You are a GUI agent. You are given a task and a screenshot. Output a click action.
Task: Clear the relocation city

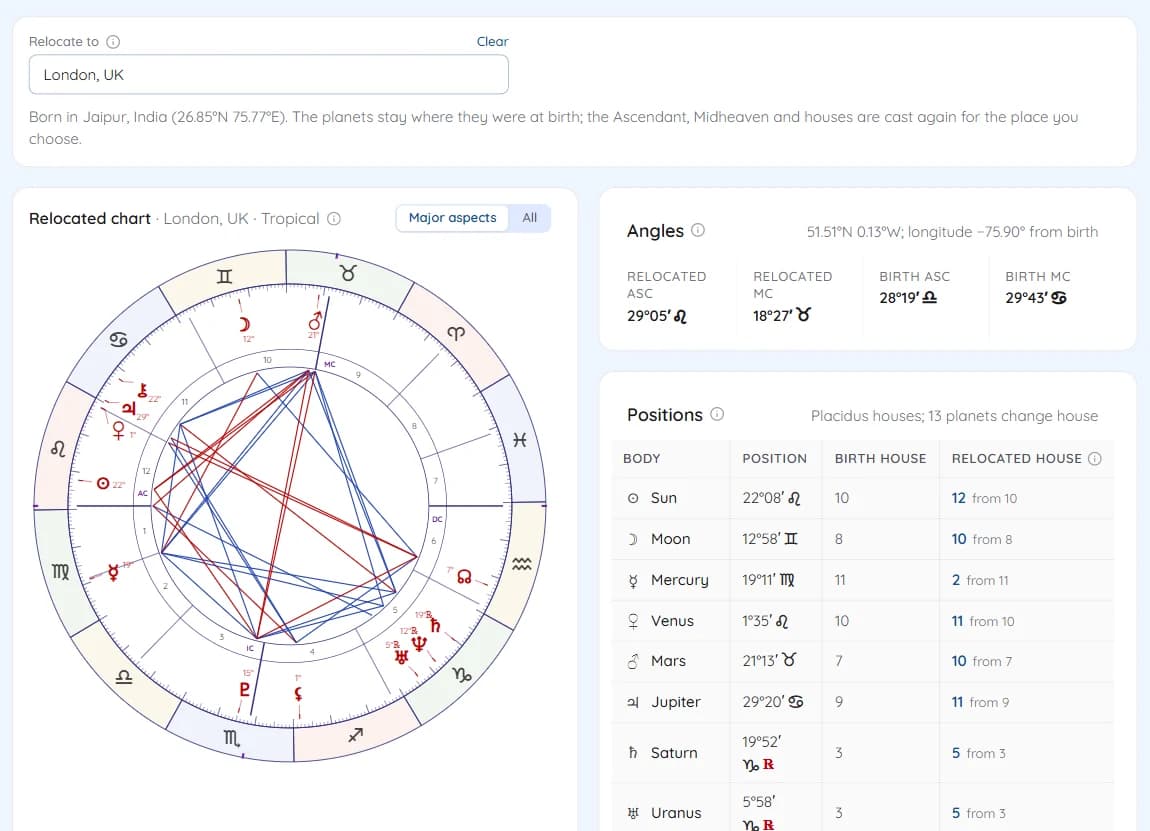pos(492,42)
